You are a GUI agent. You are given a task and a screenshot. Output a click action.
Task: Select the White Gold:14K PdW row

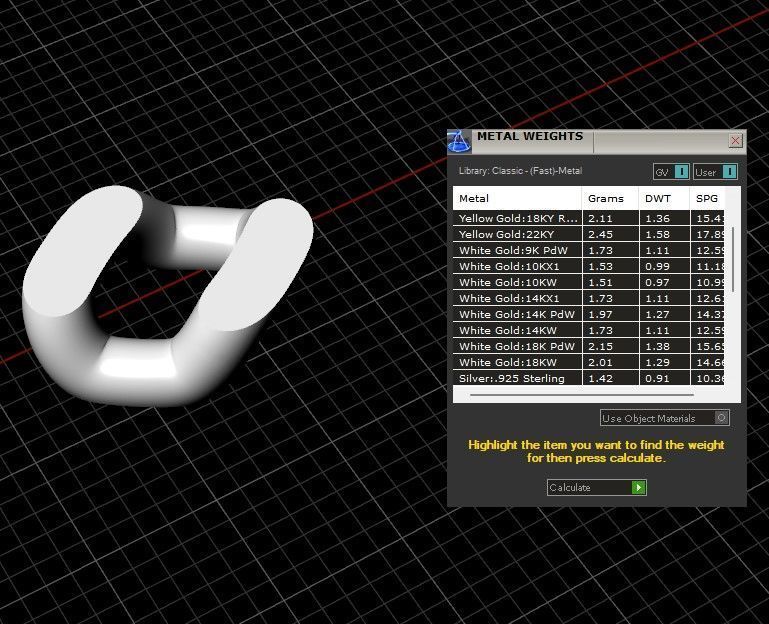(589, 314)
